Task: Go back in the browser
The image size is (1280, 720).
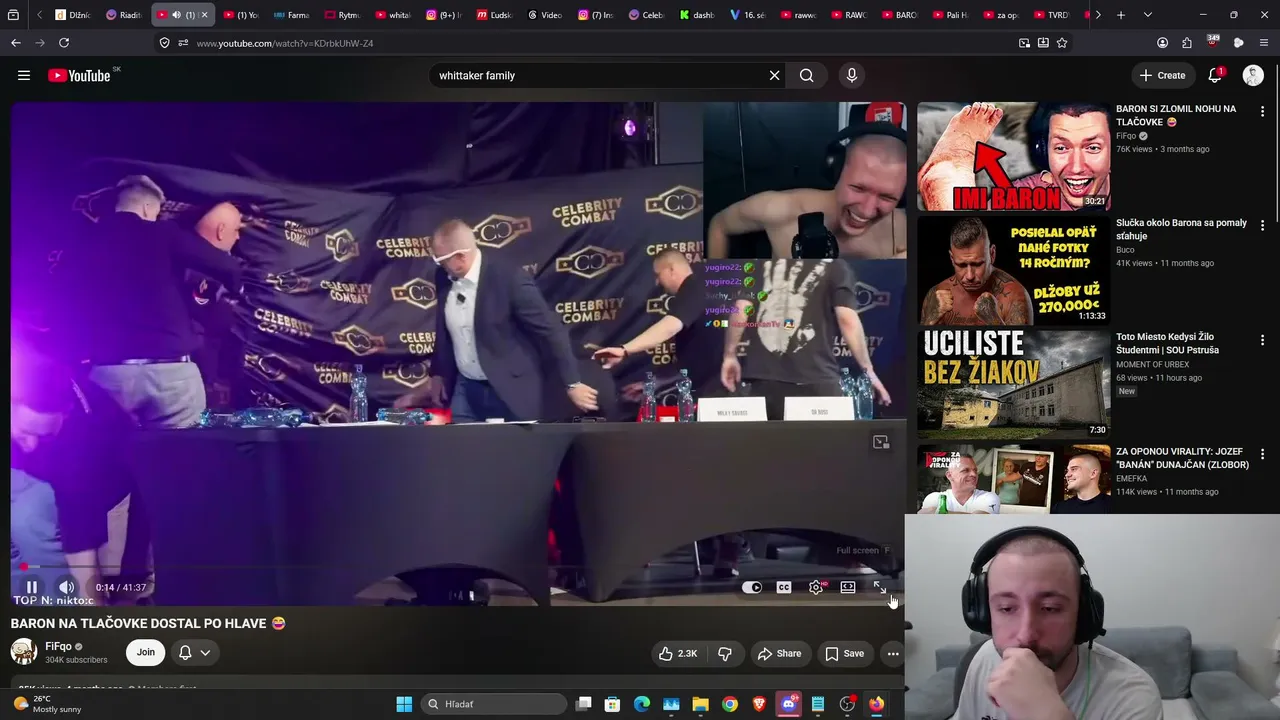Action: click(x=16, y=43)
